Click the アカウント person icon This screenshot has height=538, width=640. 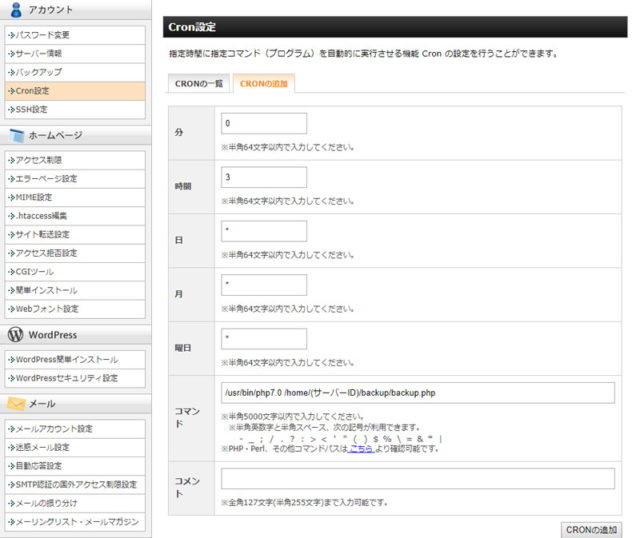click(16, 9)
